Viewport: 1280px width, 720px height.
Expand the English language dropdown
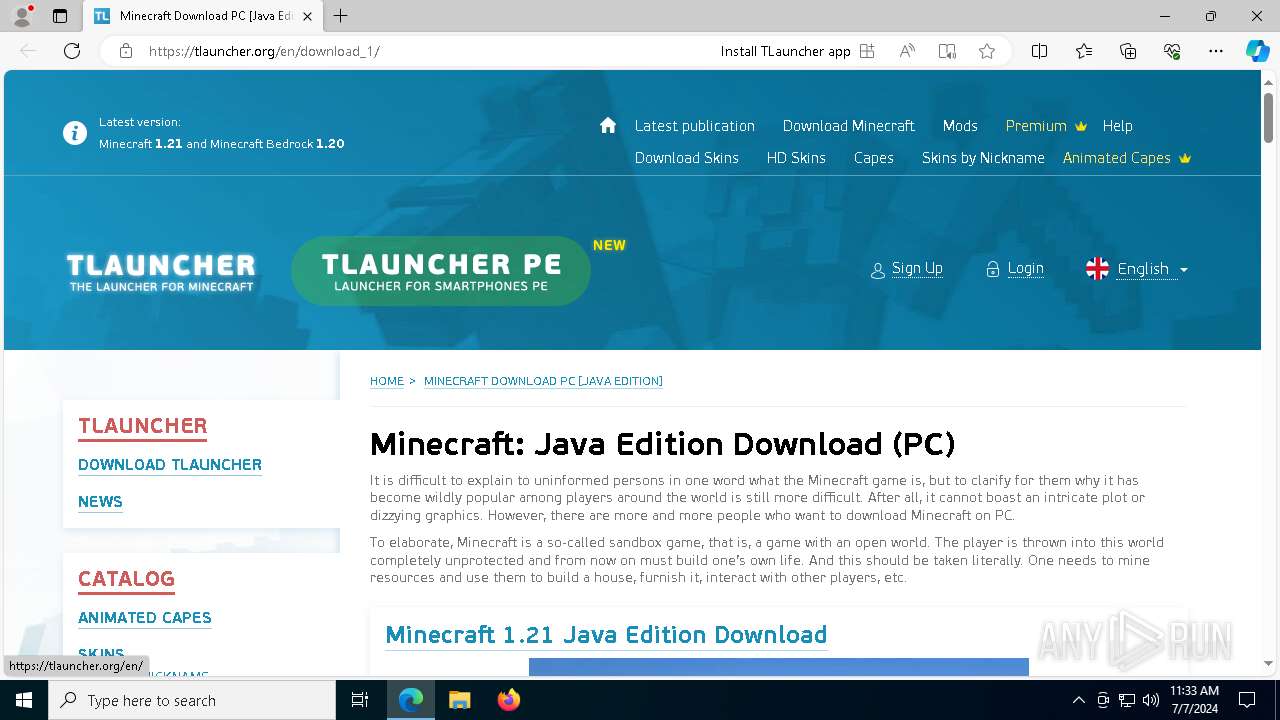pos(1152,269)
